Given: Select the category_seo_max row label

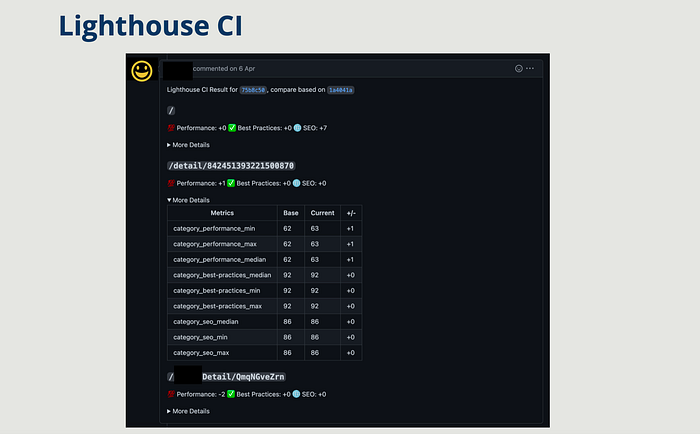Looking at the screenshot, I should 201,353.
